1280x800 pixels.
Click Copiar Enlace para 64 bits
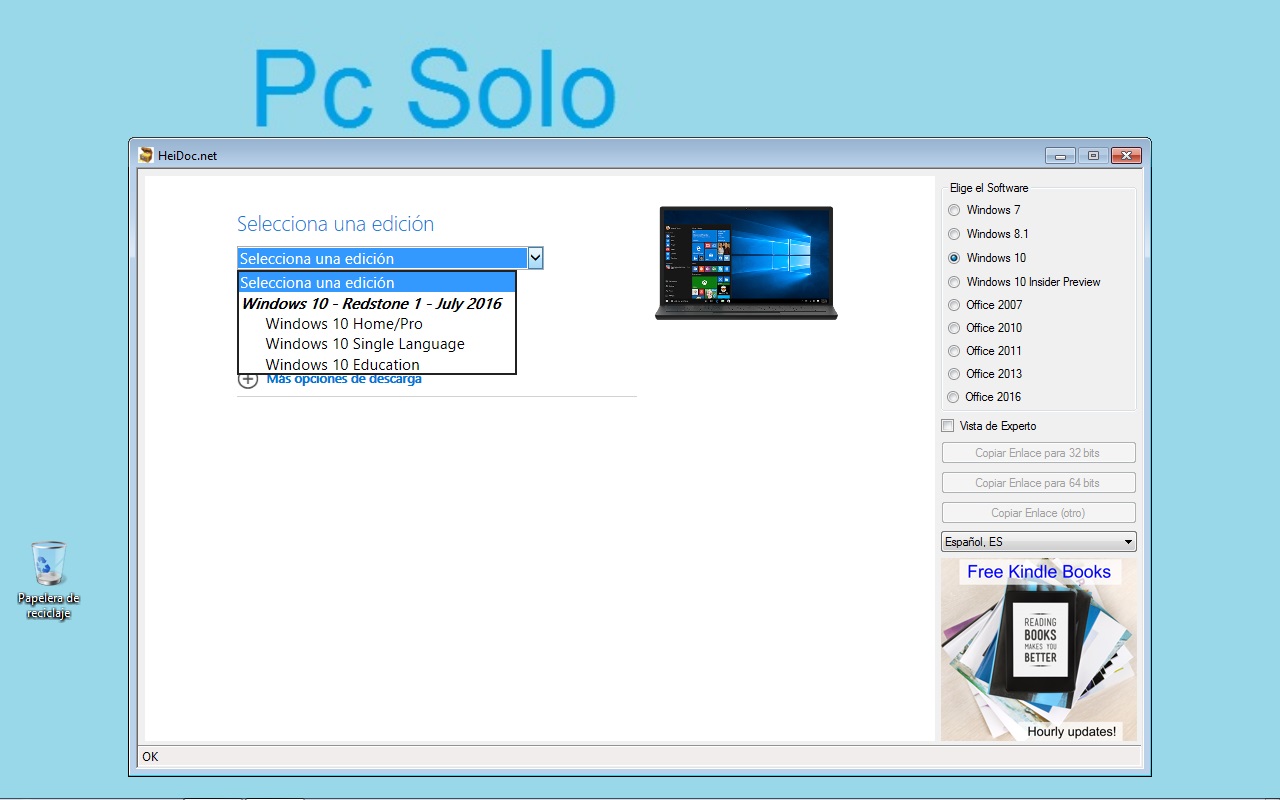(1037, 482)
